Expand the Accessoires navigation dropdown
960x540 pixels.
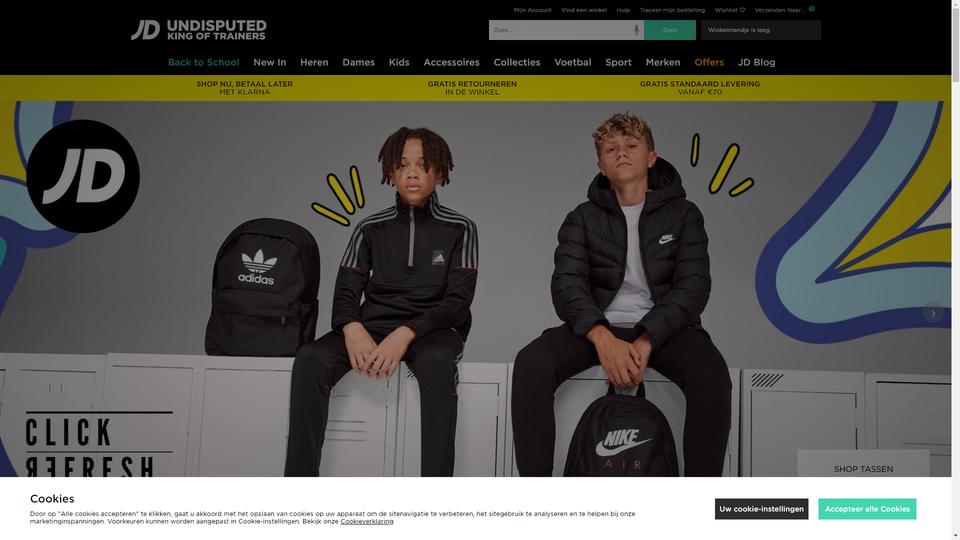click(x=451, y=62)
